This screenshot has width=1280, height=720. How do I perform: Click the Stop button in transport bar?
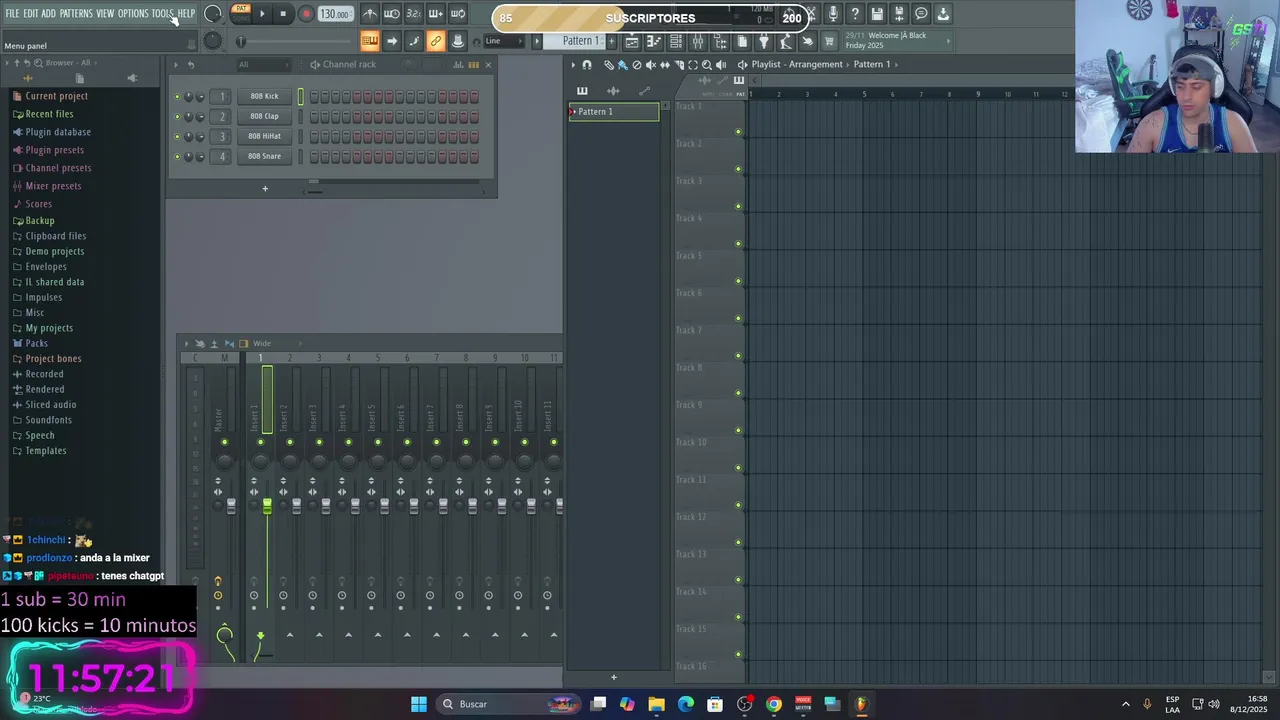[283, 14]
